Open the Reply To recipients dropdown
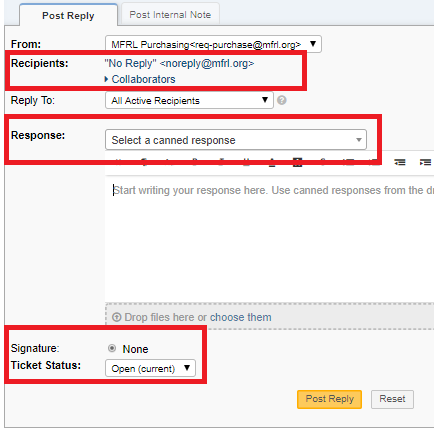Screen dimensions: 434x429 (x=189, y=100)
